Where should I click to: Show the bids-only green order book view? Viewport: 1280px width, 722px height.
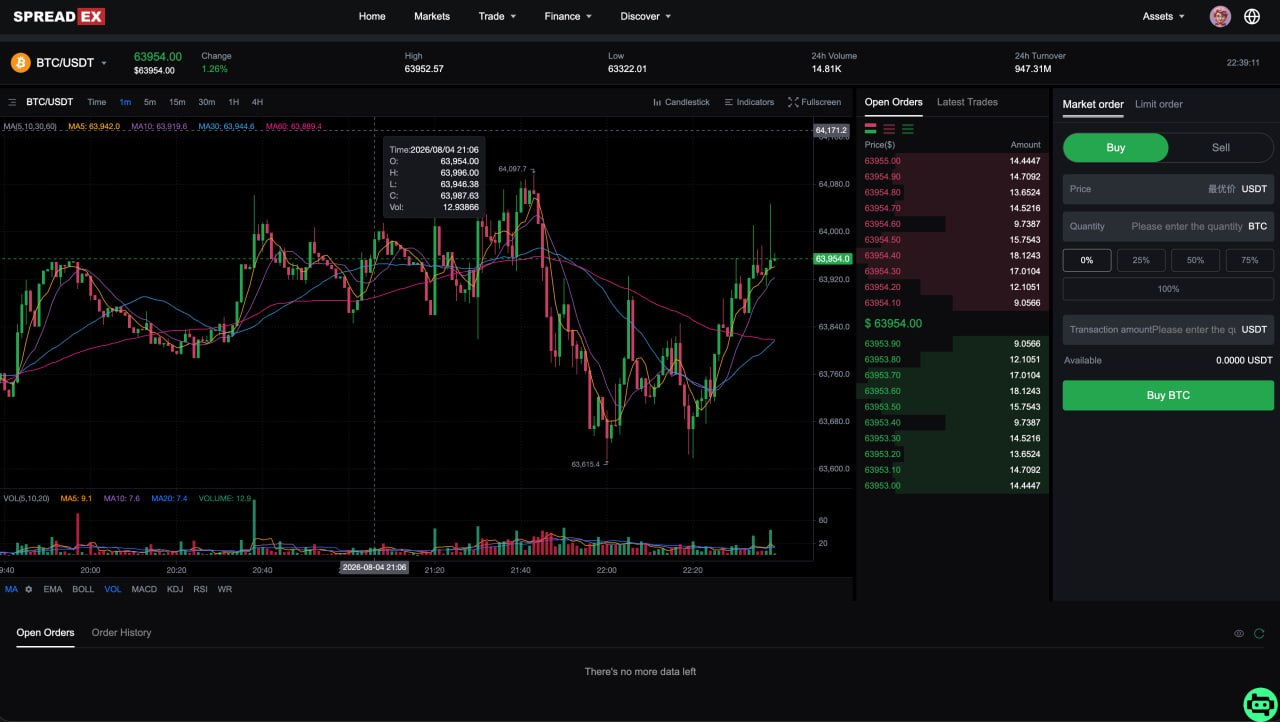pos(908,129)
